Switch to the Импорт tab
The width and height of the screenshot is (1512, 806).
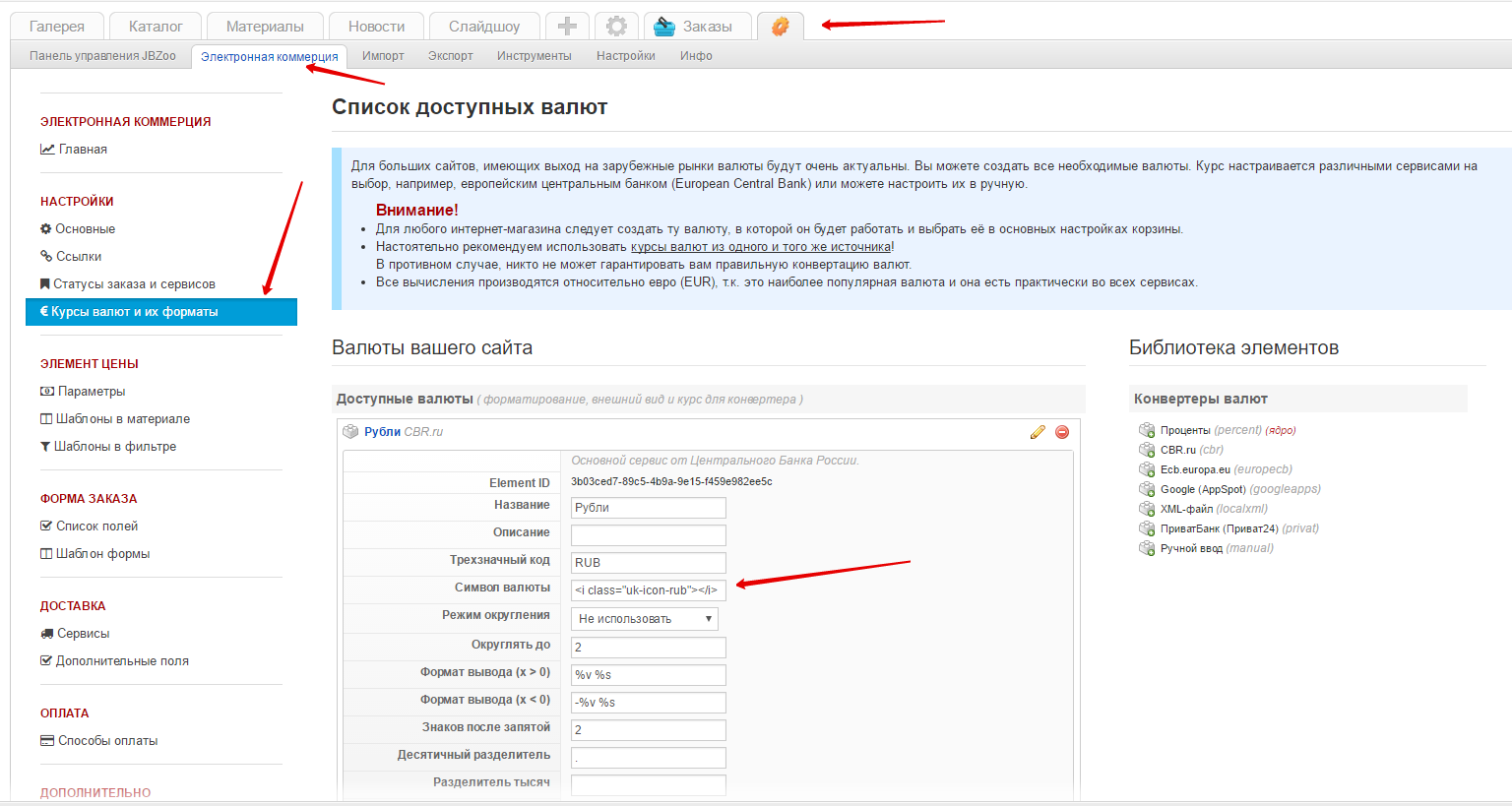(x=383, y=56)
